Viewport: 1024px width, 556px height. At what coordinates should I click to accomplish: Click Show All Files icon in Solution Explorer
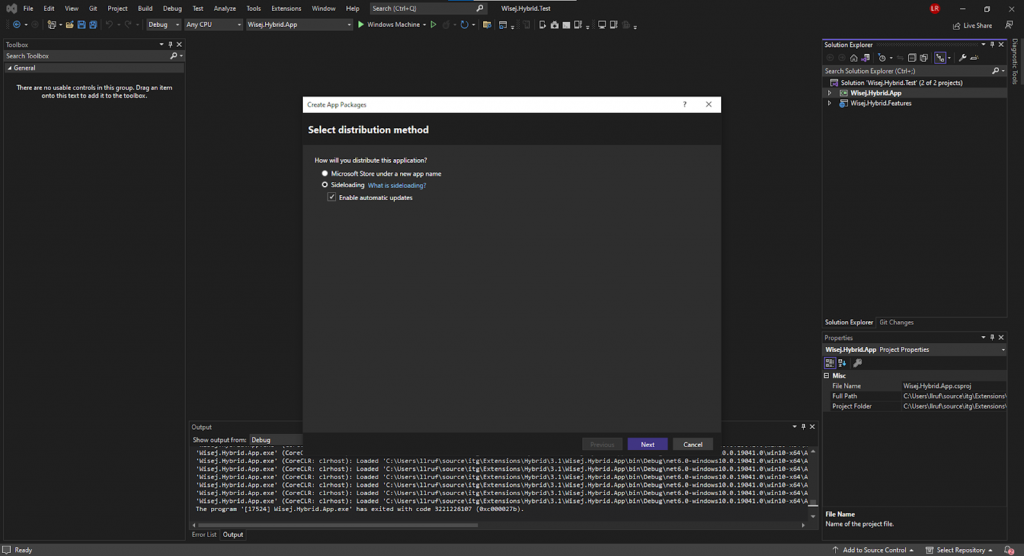(x=924, y=58)
